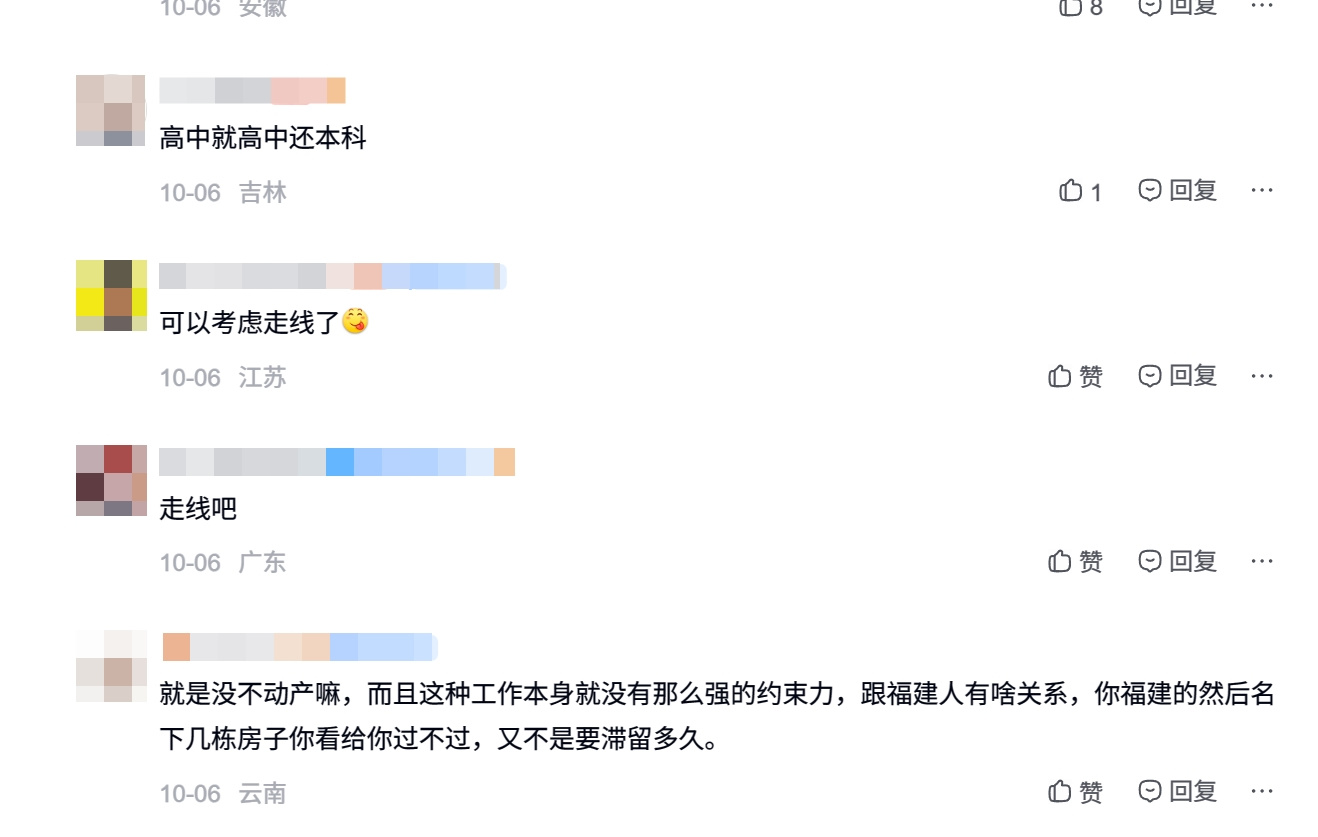Open avatar of 走线吧 commenter
The width and height of the screenshot is (1318, 837).
[111, 480]
